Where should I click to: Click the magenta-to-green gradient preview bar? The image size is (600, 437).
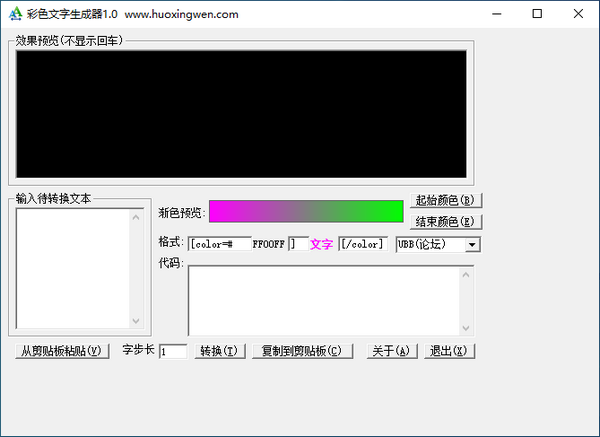click(306, 211)
